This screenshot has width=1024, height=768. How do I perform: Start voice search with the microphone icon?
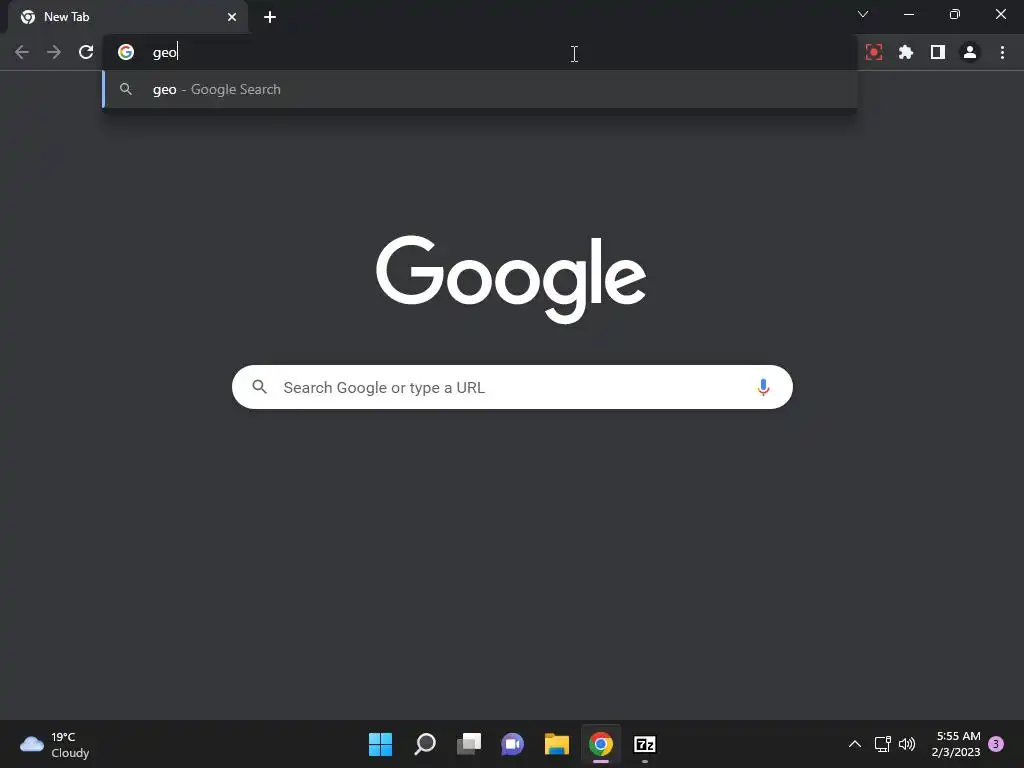coord(763,387)
